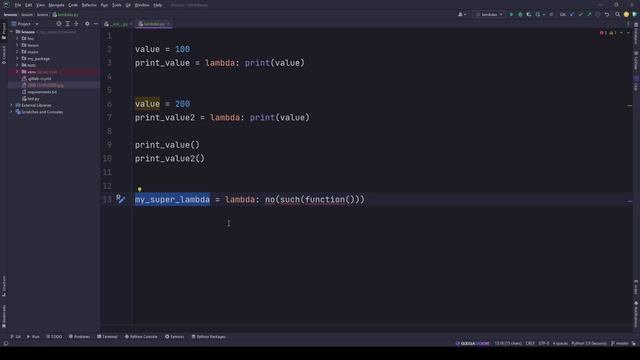
Task: Click the red error indicator in editor corner
Action: [603, 33]
